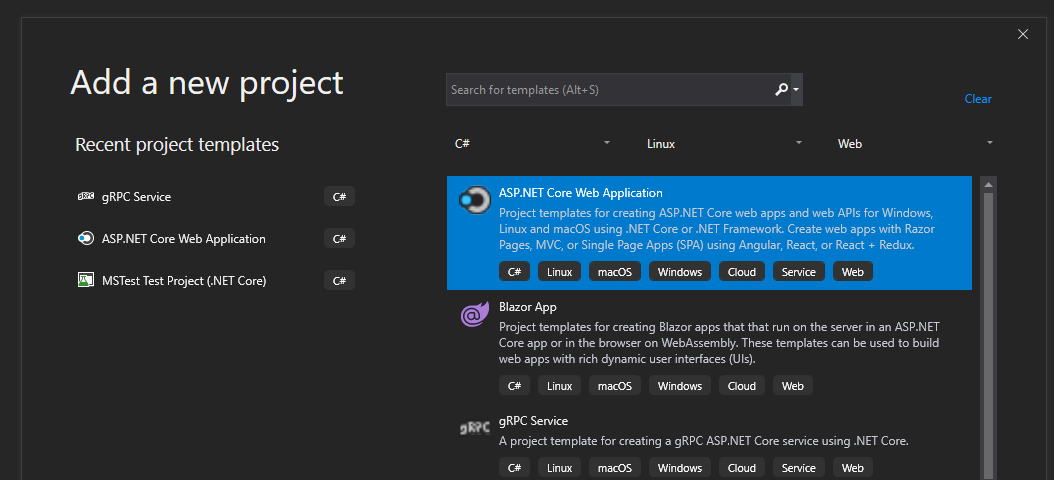Clear all filters with Clear link
The width and height of the screenshot is (1054, 480).
pyautogui.click(x=977, y=99)
